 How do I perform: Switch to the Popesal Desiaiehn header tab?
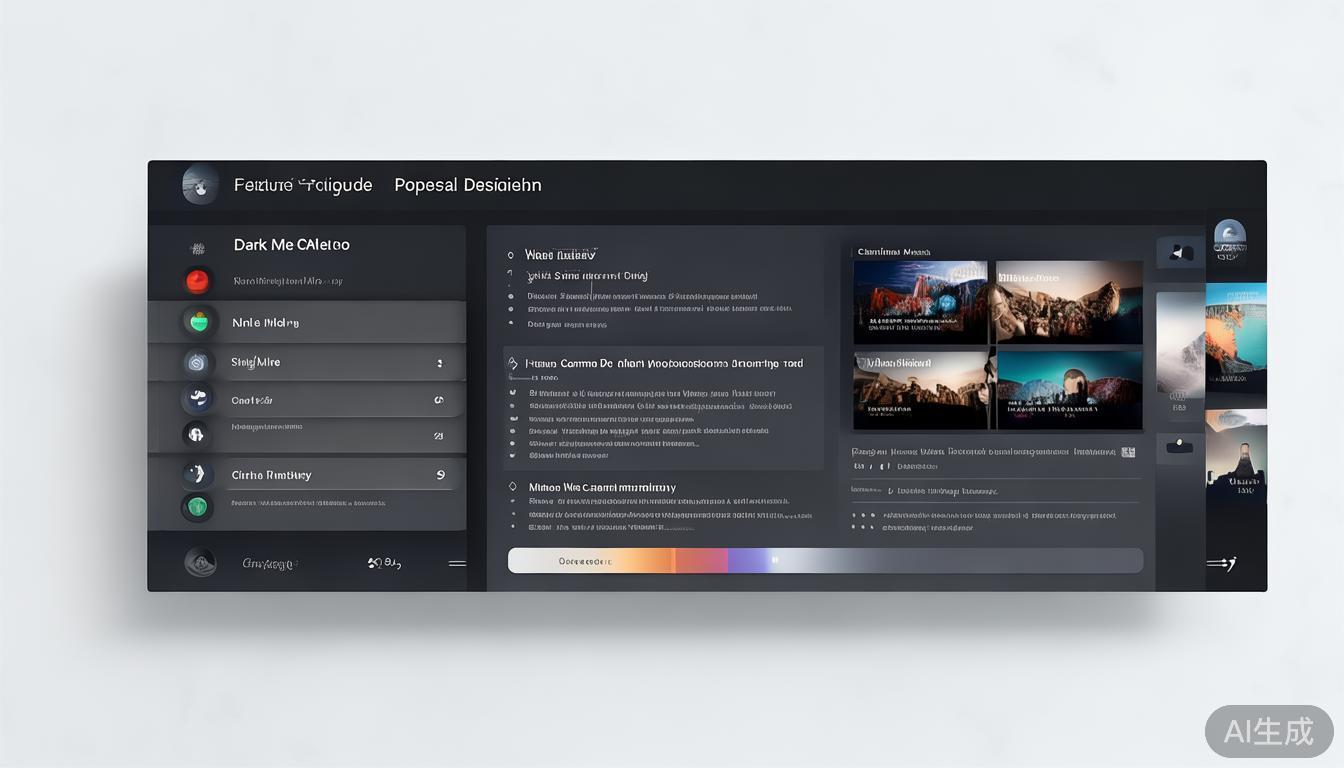click(467, 185)
